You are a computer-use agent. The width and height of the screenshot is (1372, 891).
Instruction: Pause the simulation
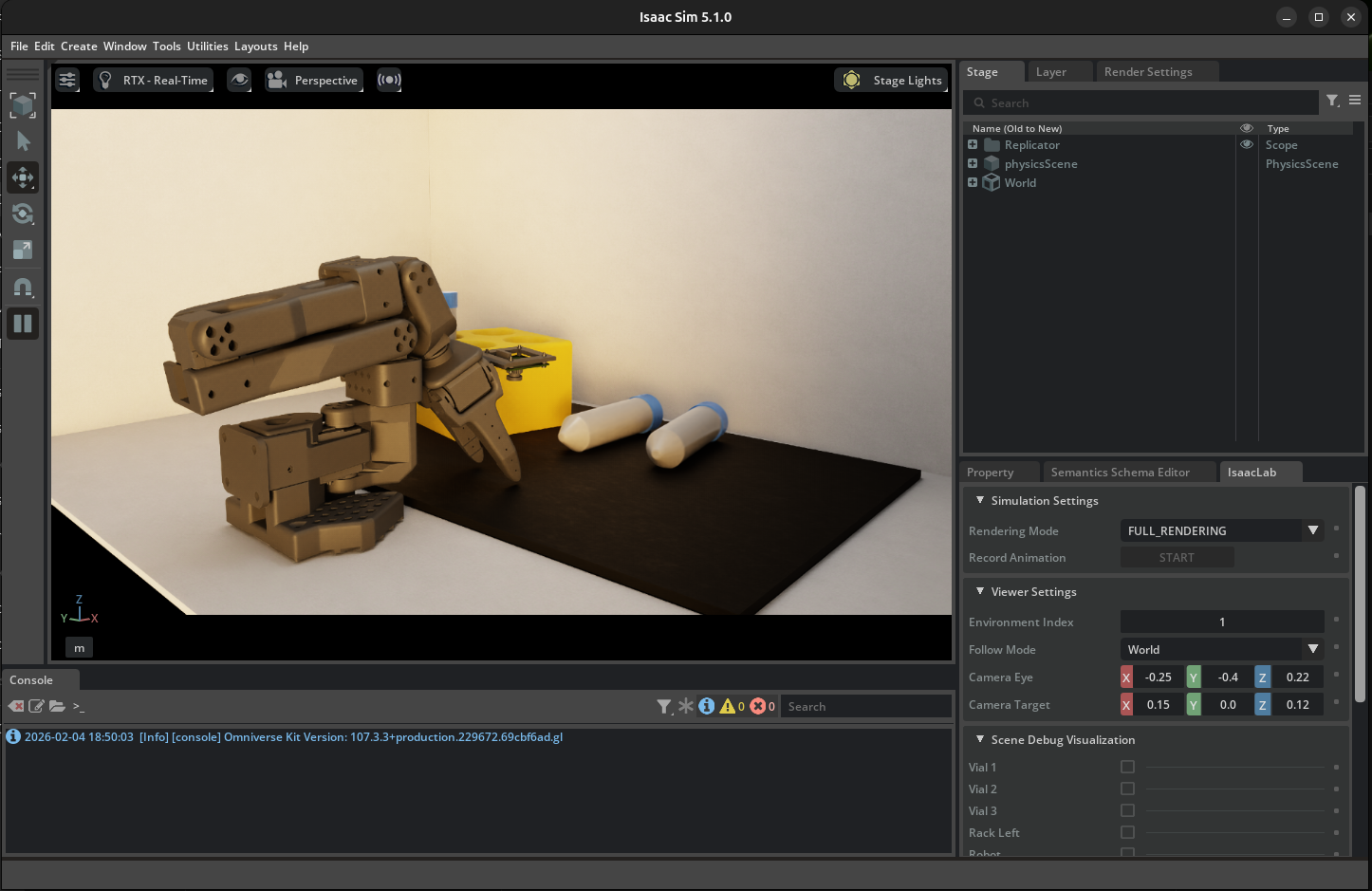[x=23, y=324]
